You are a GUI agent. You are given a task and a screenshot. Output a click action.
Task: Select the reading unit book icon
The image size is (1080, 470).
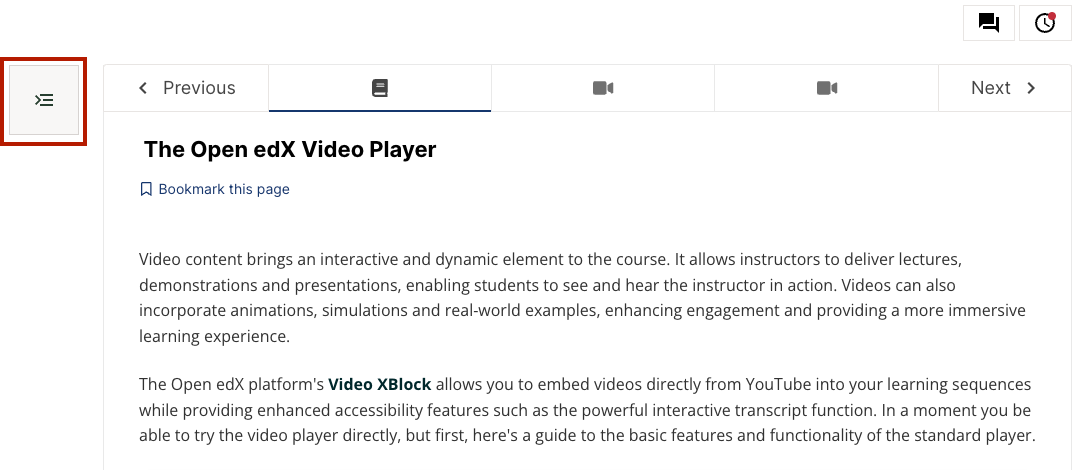click(380, 88)
